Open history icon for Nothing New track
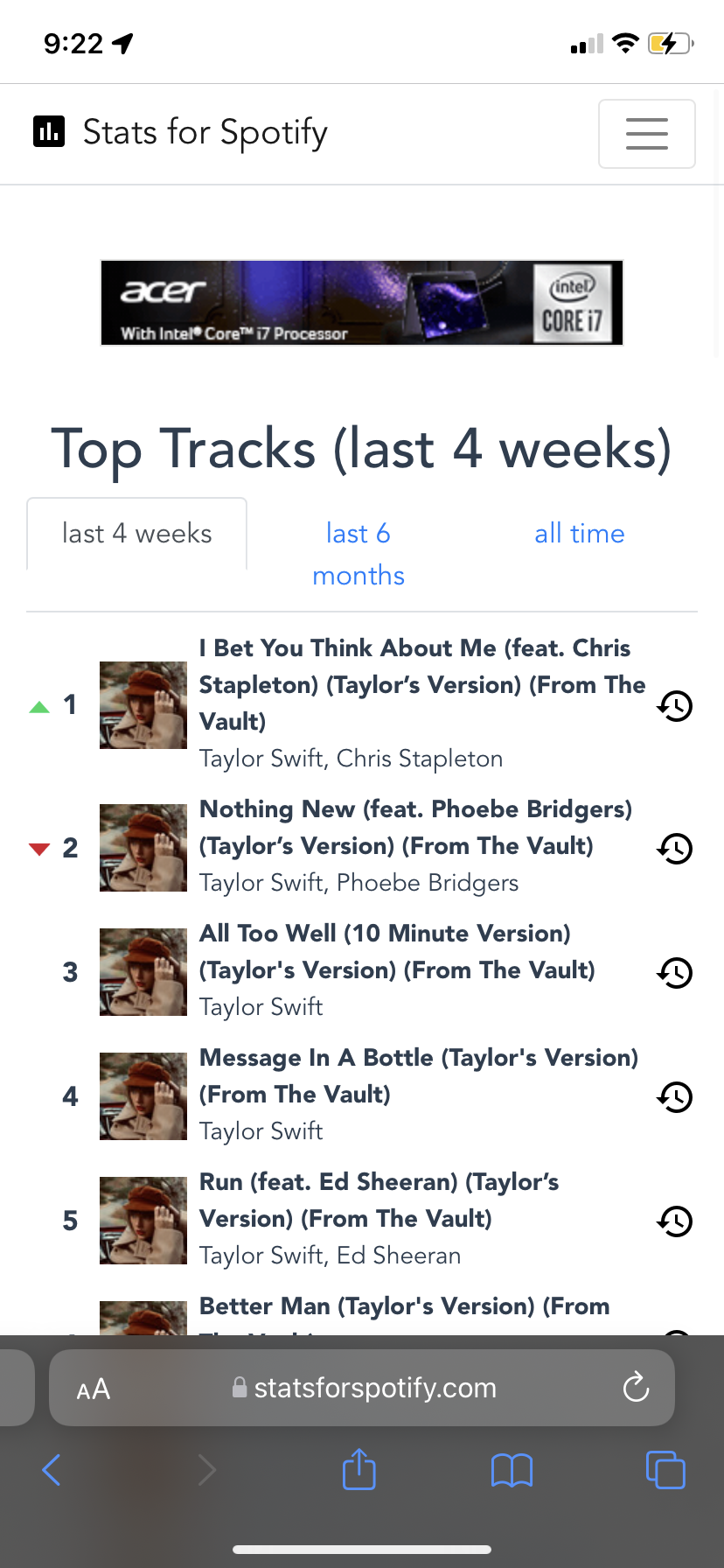 click(x=674, y=848)
